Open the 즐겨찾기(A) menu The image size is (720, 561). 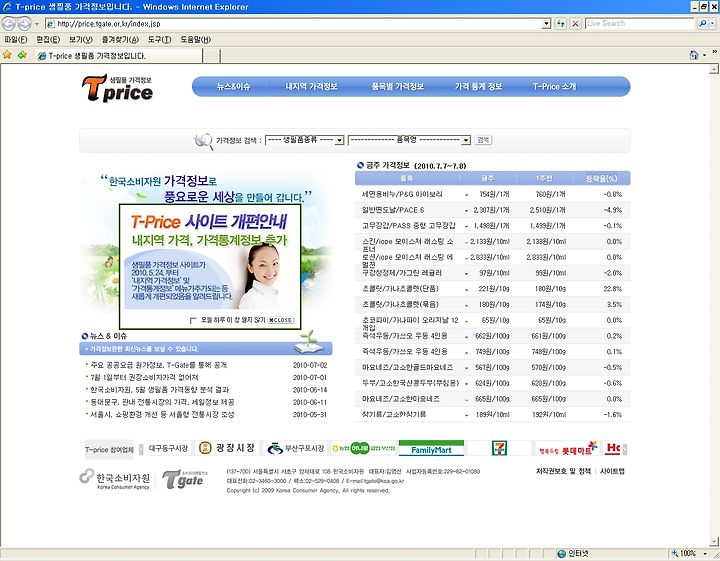120,39
